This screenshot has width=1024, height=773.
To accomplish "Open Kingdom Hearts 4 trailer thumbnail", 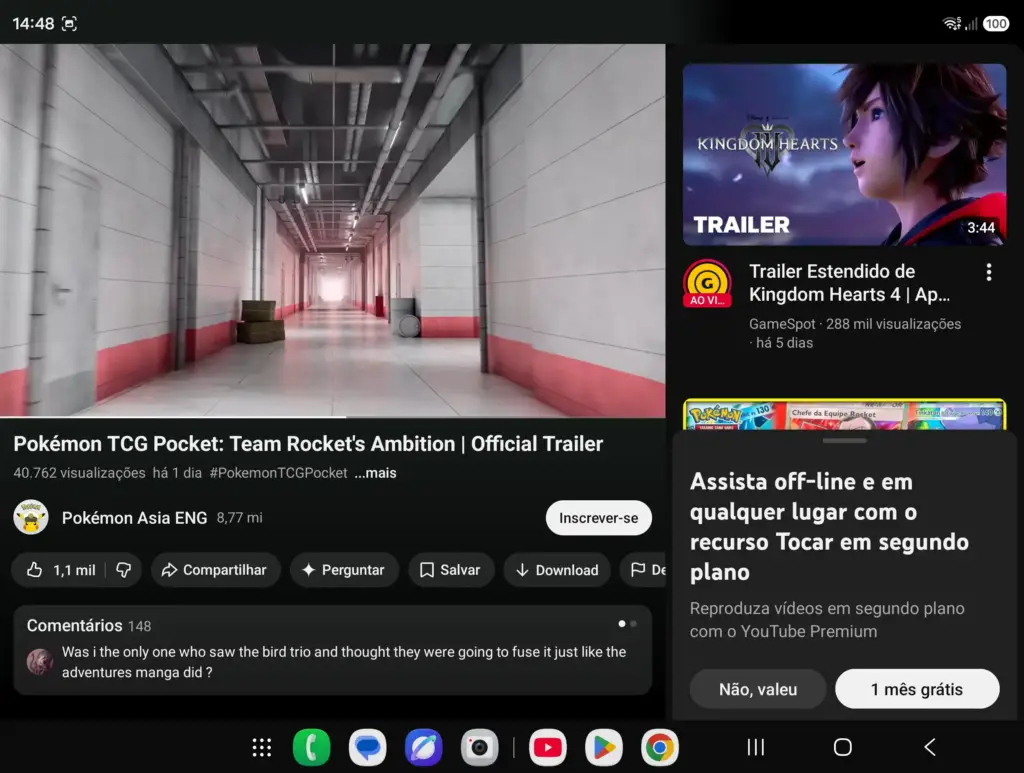I will [x=844, y=155].
